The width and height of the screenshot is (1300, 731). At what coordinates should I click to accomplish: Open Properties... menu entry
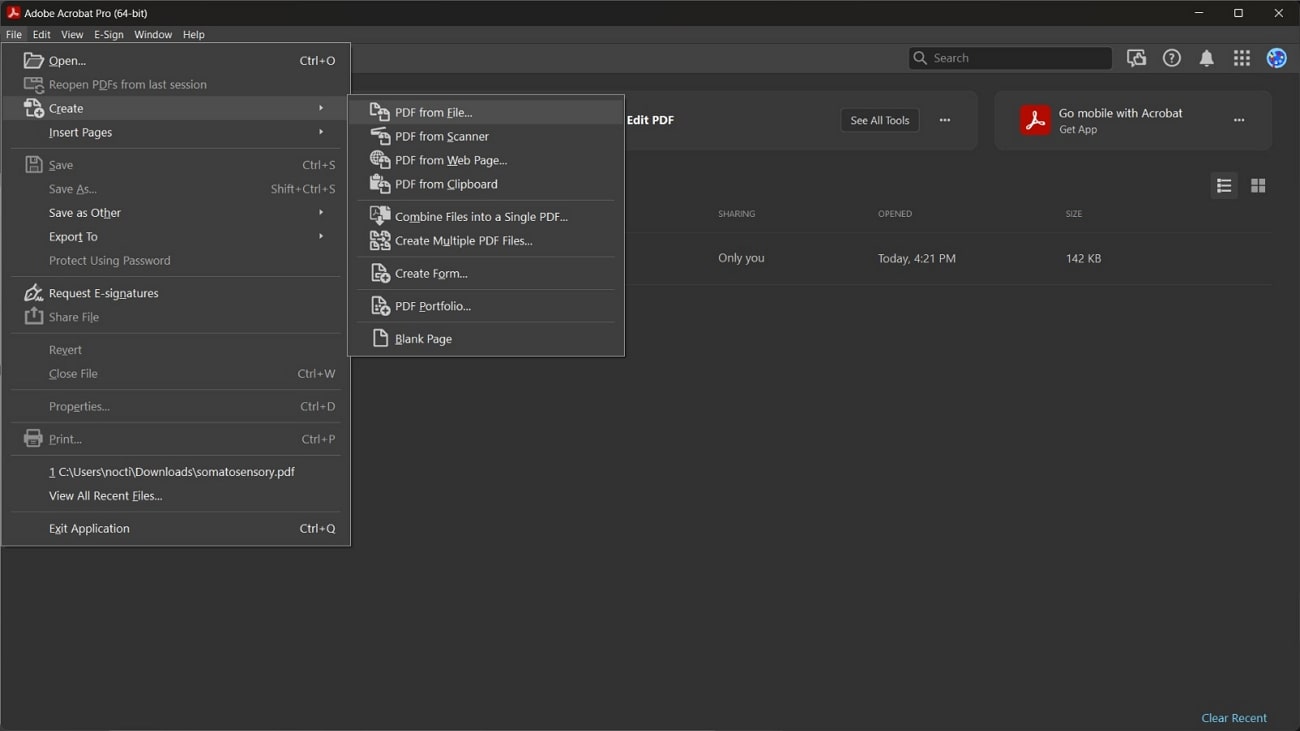pyautogui.click(x=176, y=406)
